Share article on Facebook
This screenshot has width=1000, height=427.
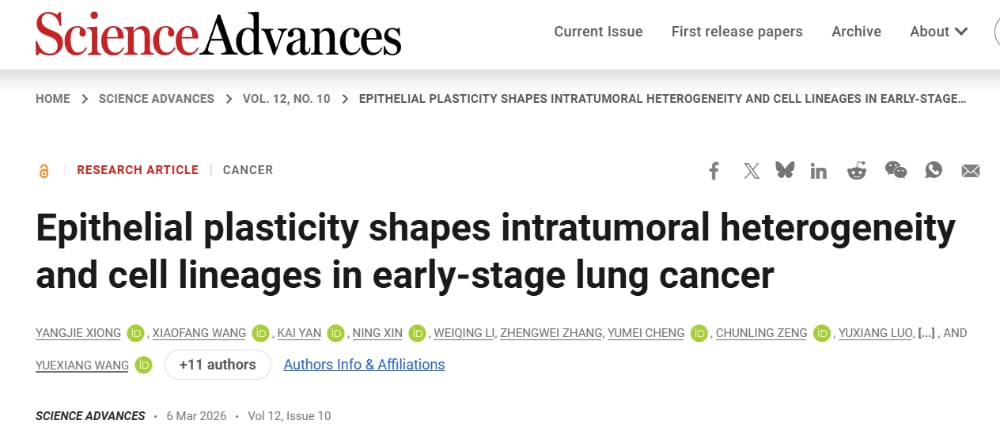point(714,171)
